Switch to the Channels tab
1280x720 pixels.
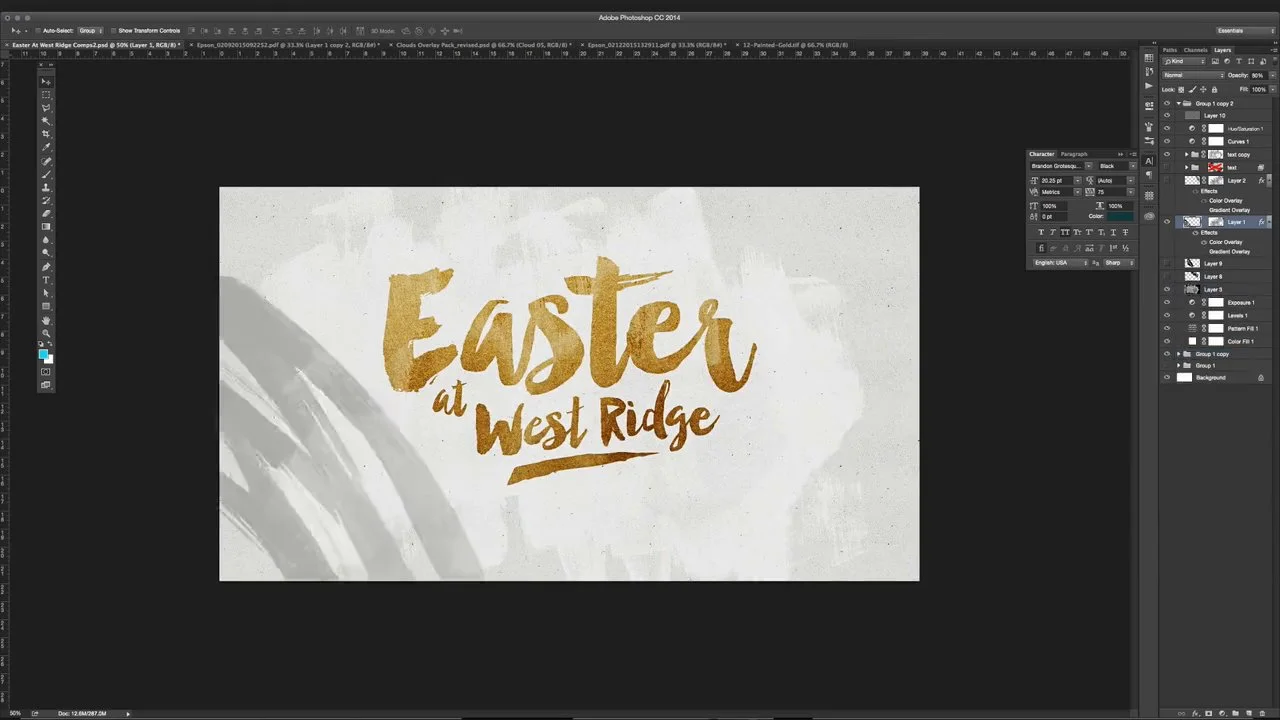1196,50
